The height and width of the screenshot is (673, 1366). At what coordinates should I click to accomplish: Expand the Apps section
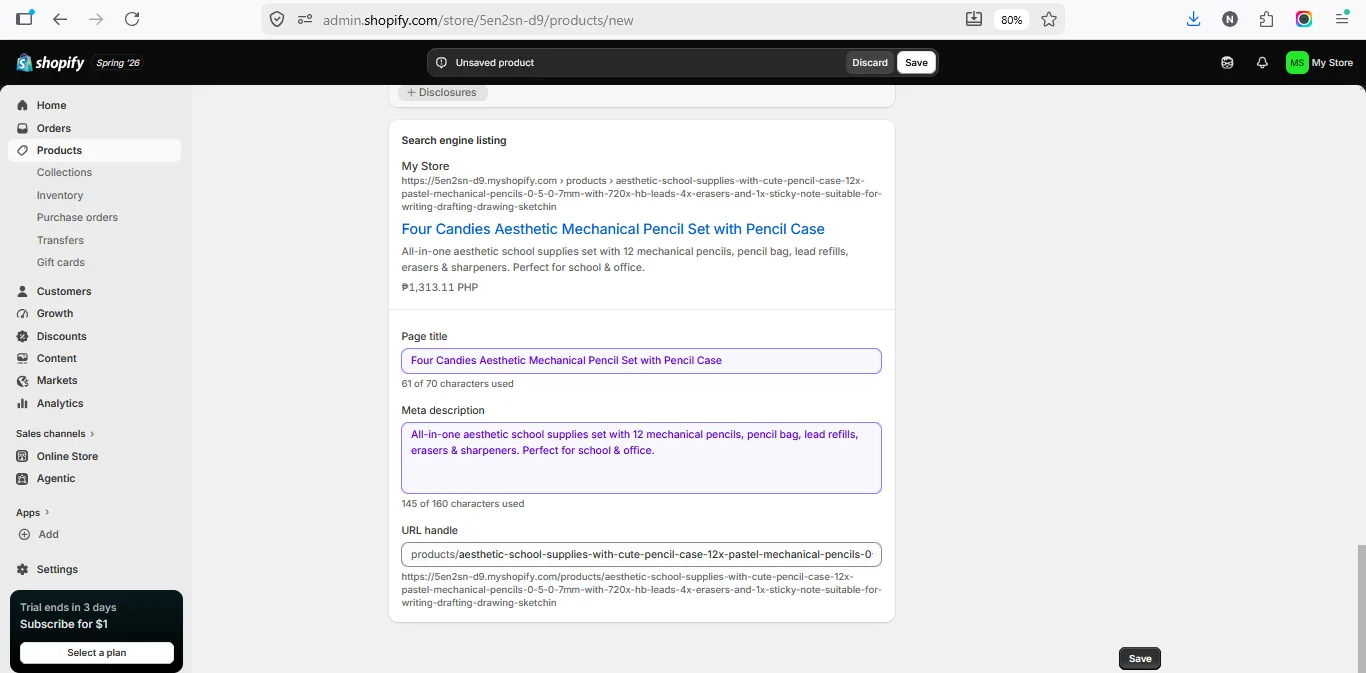coord(33,512)
